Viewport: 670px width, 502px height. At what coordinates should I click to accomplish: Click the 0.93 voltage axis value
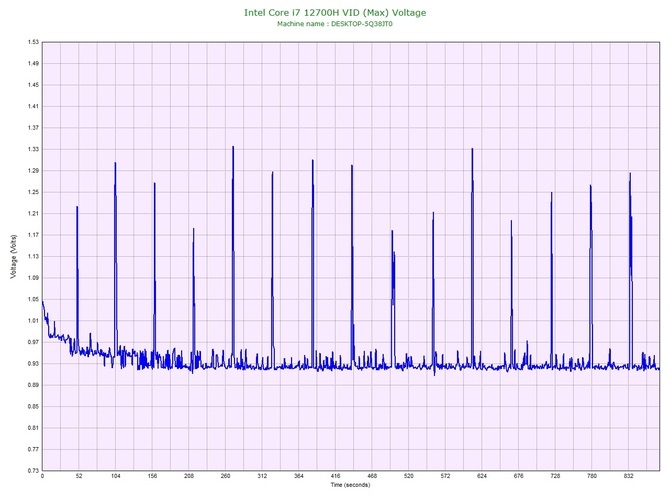point(33,364)
